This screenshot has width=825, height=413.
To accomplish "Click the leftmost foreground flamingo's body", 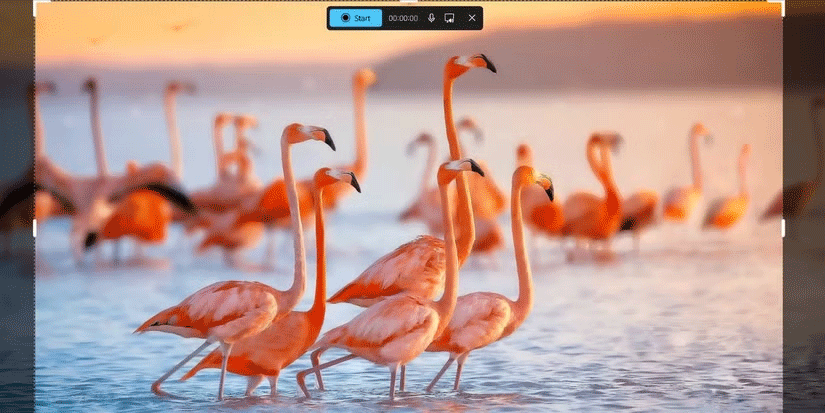I will click(x=225, y=310).
